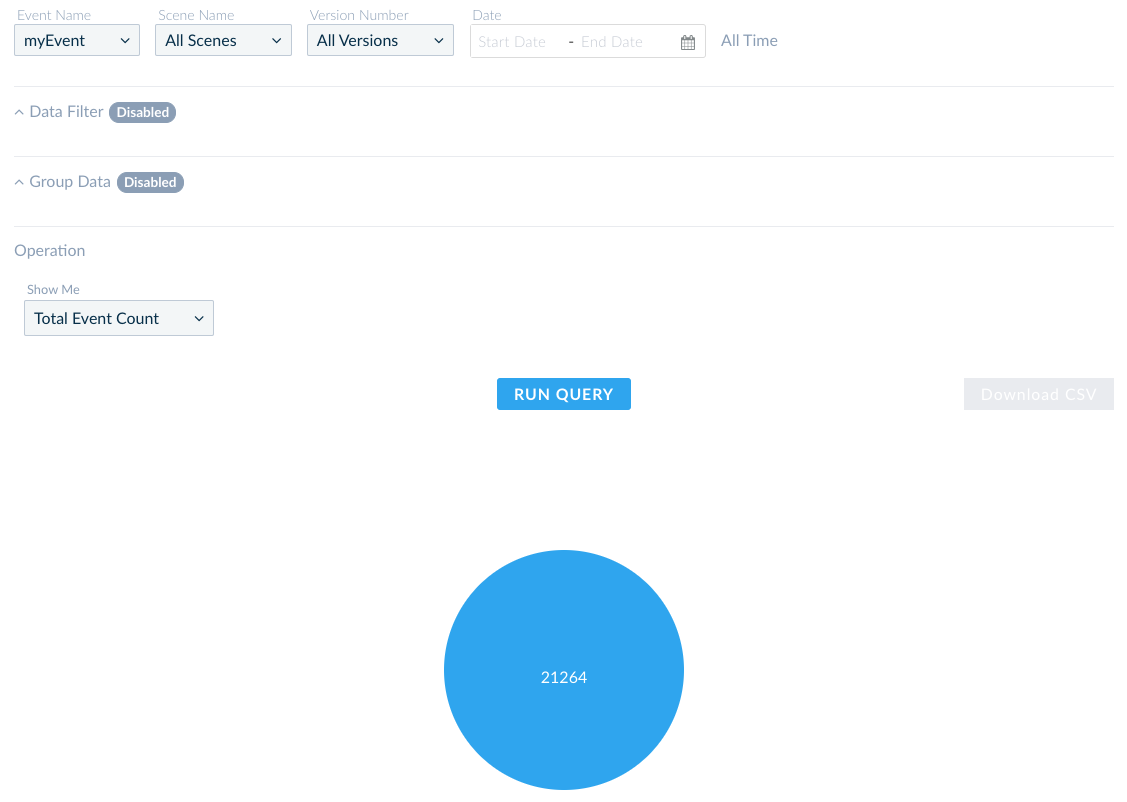Viewport: 1127px width, 802px height.
Task: Click the caret beside Group Data
Action: (17, 181)
